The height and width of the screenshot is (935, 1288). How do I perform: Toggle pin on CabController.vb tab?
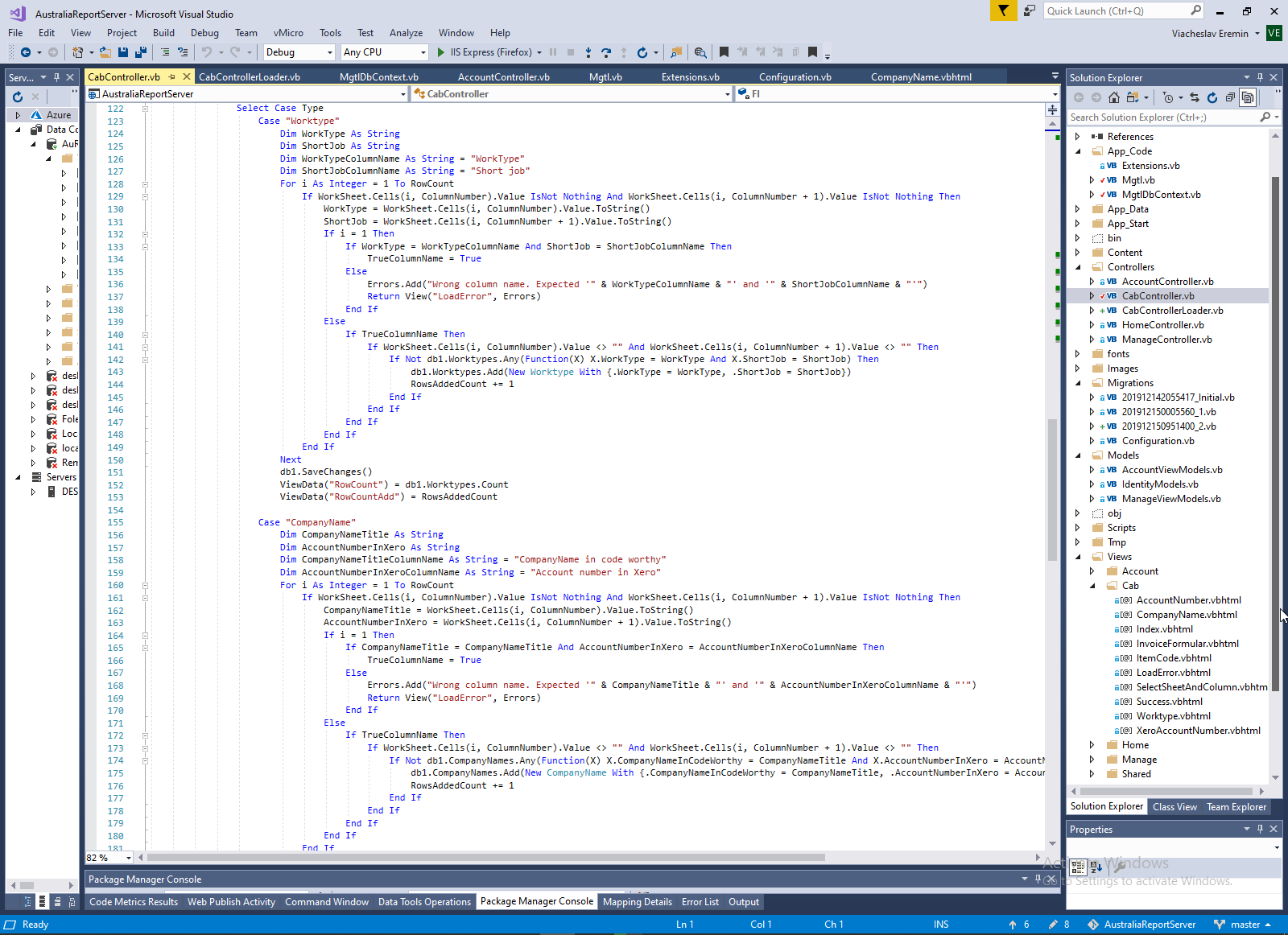[172, 77]
